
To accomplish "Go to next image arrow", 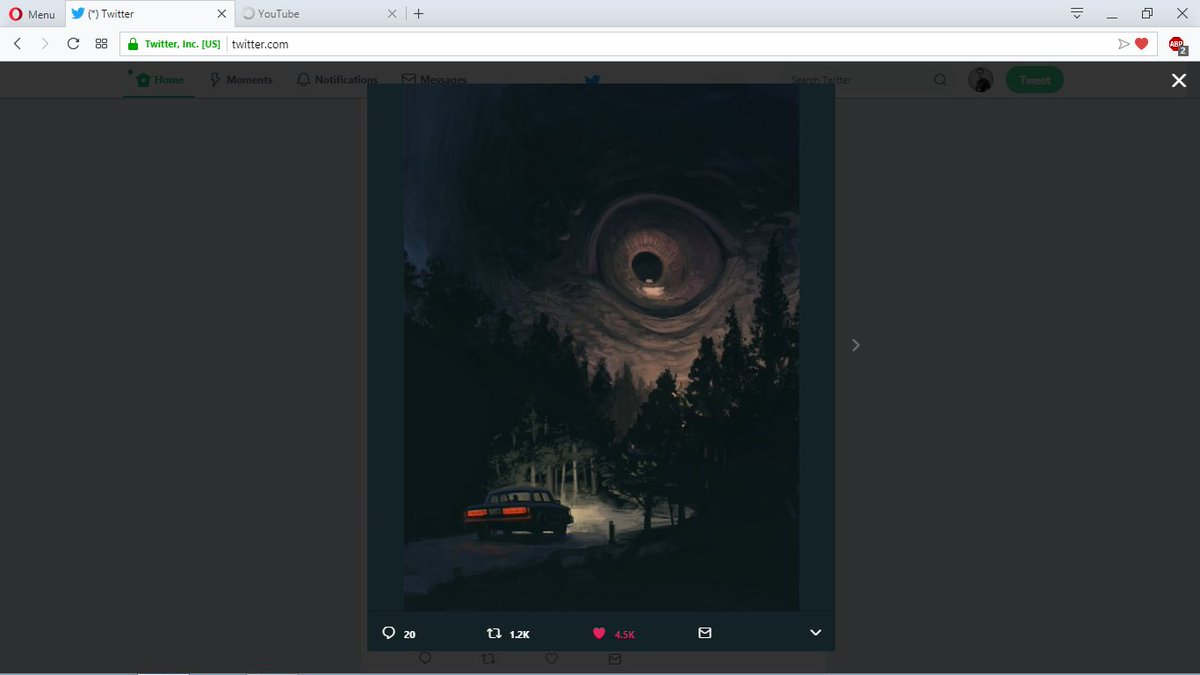I will pos(855,345).
